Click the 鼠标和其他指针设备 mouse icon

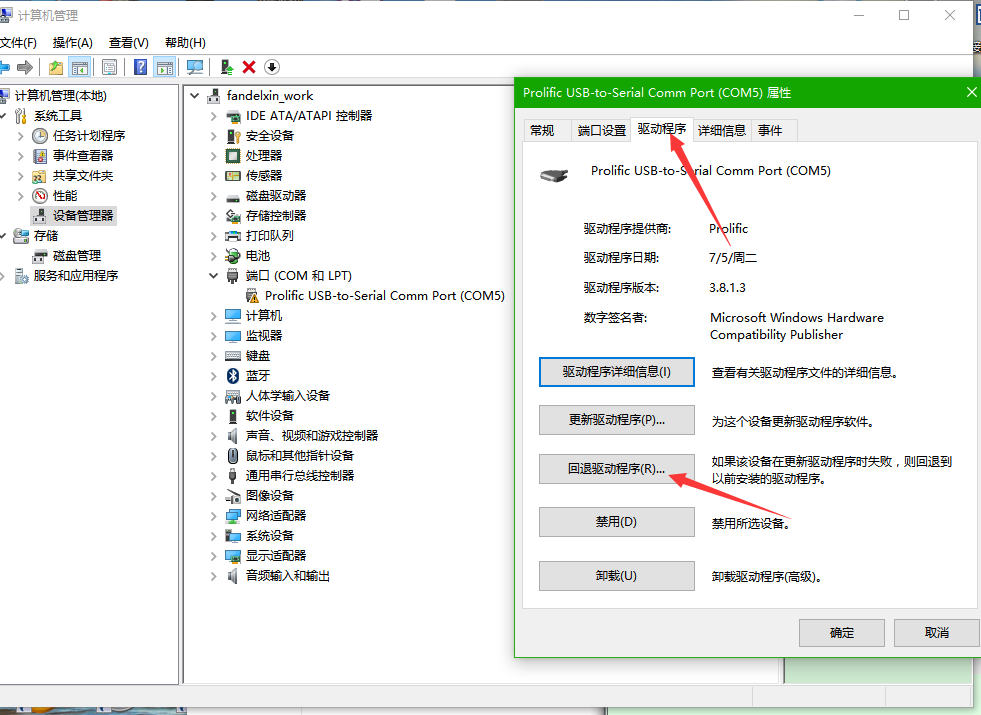pyautogui.click(x=233, y=455)
